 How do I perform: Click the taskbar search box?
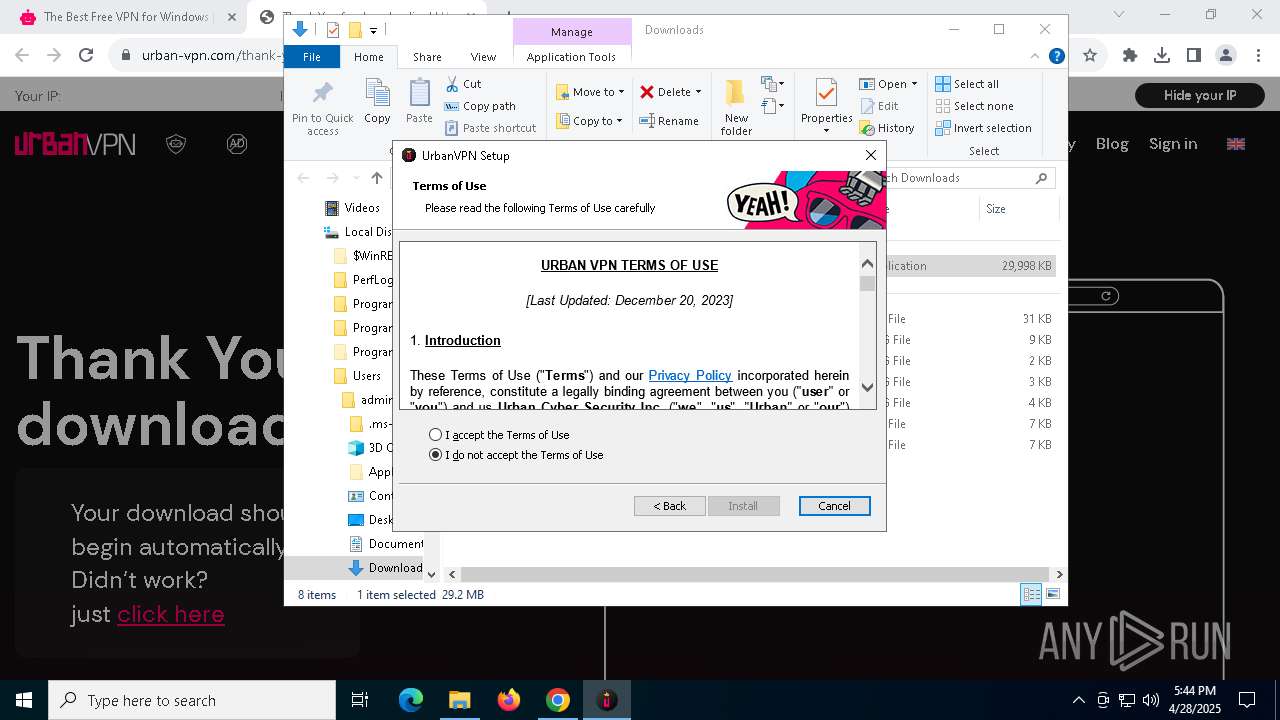pos(192,700)
